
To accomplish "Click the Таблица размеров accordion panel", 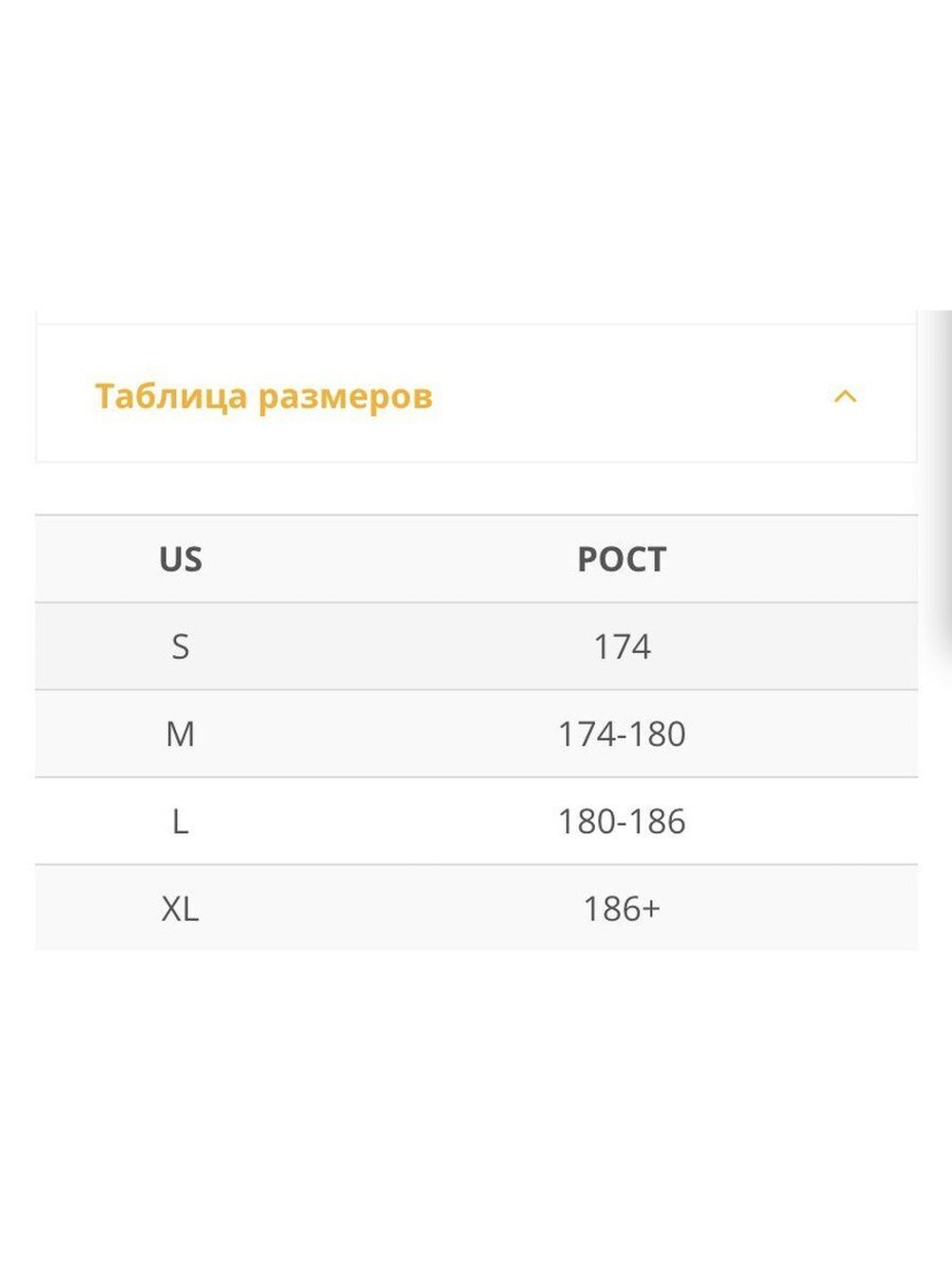I will click(476, 393).
